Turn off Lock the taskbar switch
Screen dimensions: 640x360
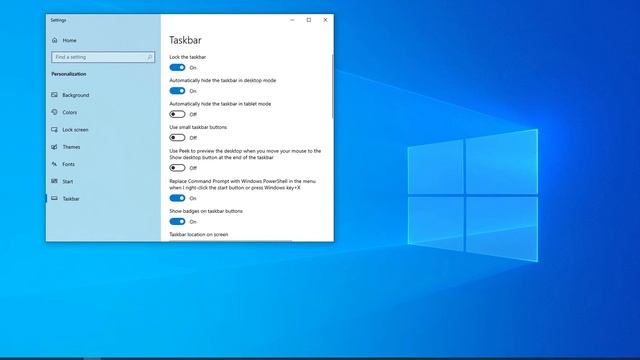tap(177, 67)
